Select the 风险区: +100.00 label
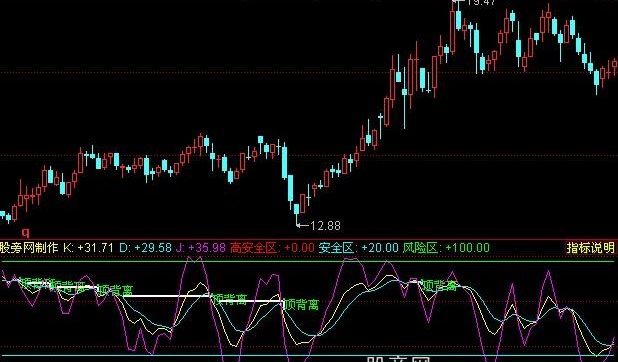The height and width of the screenshot is (362, 618). coord(446,248)
